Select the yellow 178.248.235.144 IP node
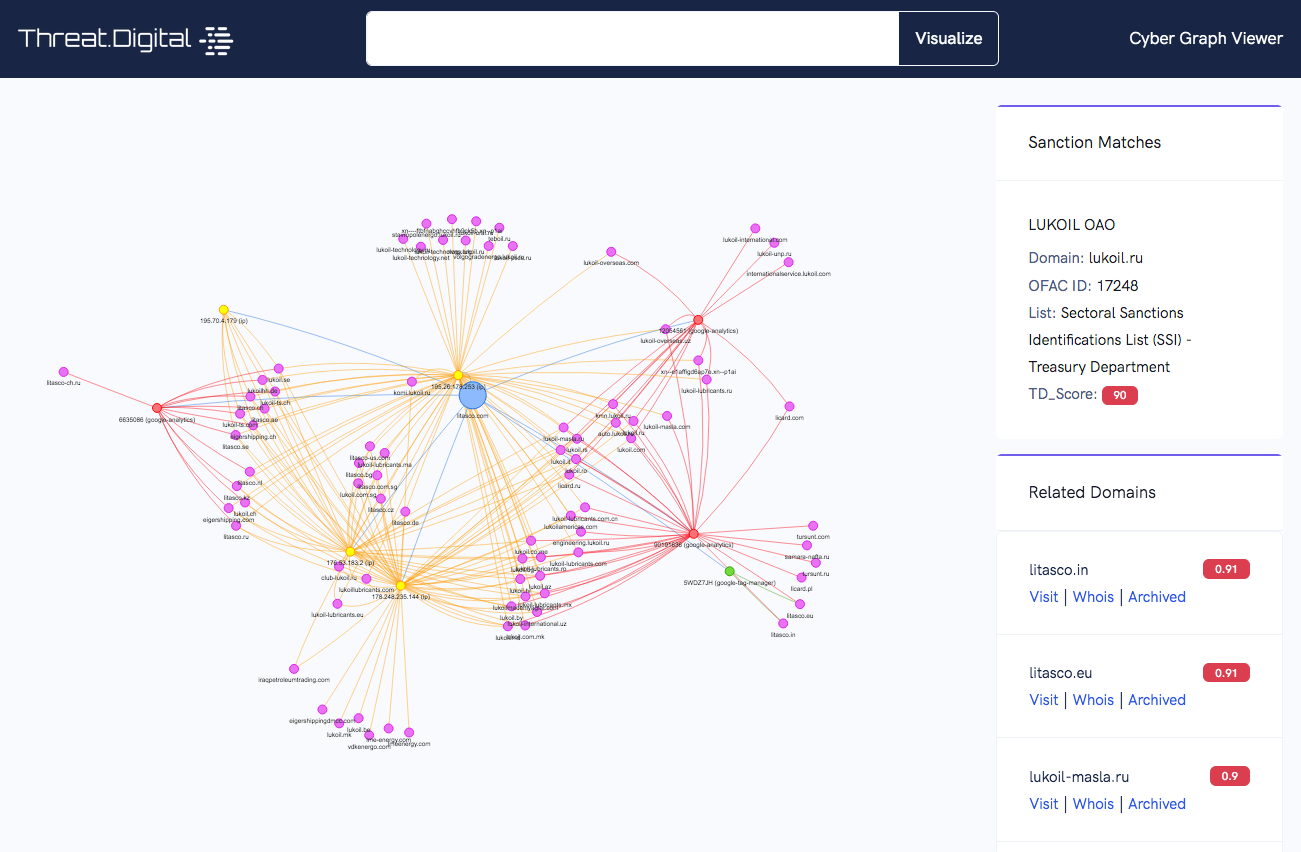 tap(400, 585)
